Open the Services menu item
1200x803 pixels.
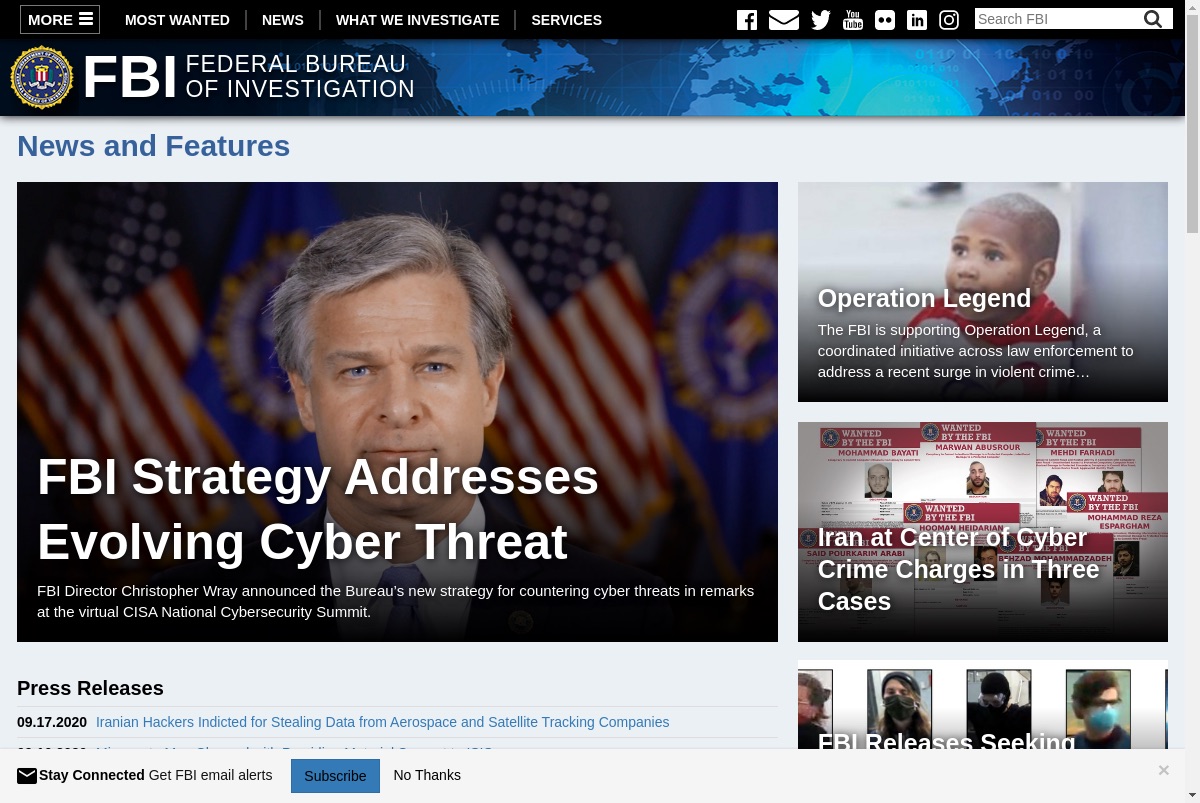click(x=566, y=20)
